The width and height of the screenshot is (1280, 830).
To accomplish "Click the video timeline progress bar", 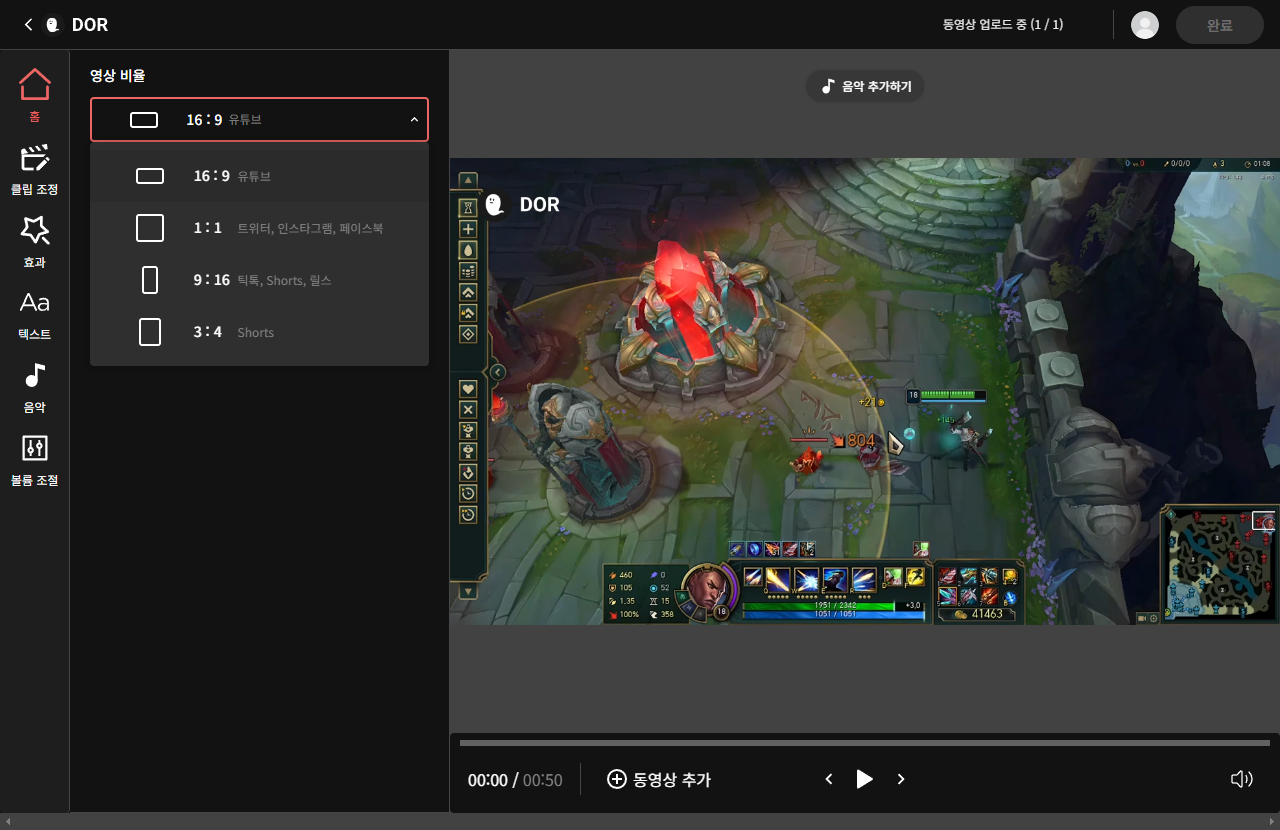I will 865,743.
